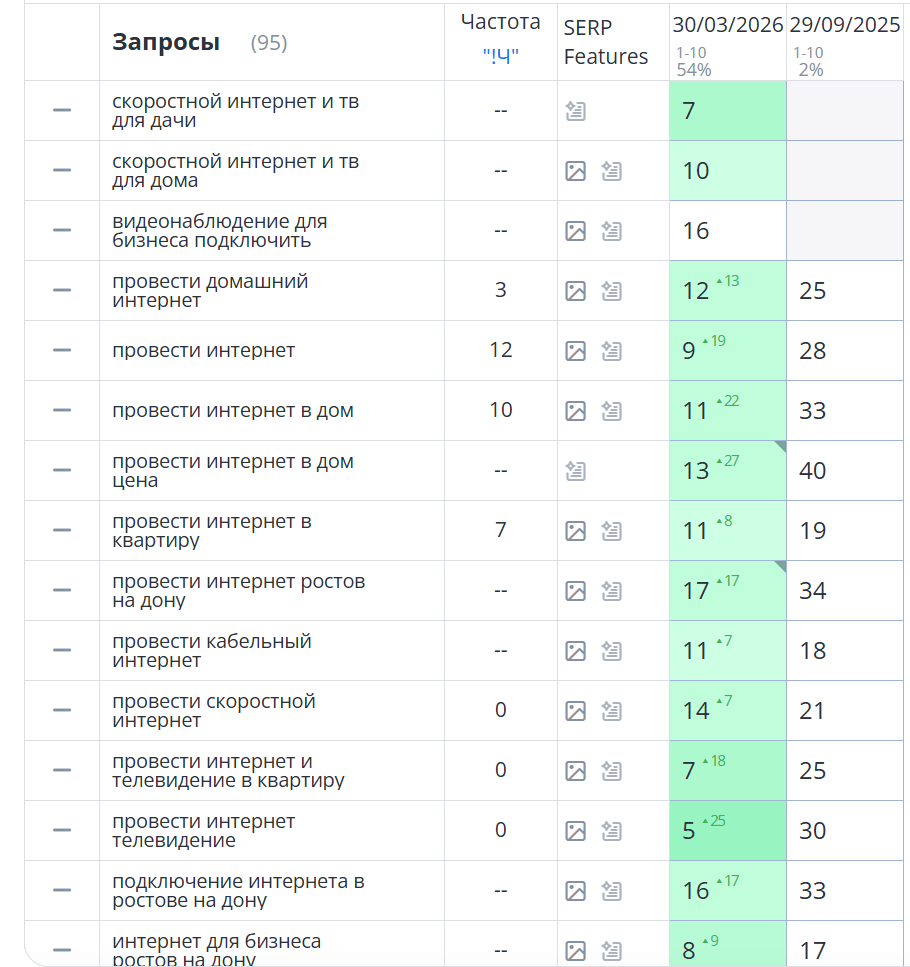Click image icon for 'провести интернет телевидение'
910x967 pixels.
tap(575, 831)
